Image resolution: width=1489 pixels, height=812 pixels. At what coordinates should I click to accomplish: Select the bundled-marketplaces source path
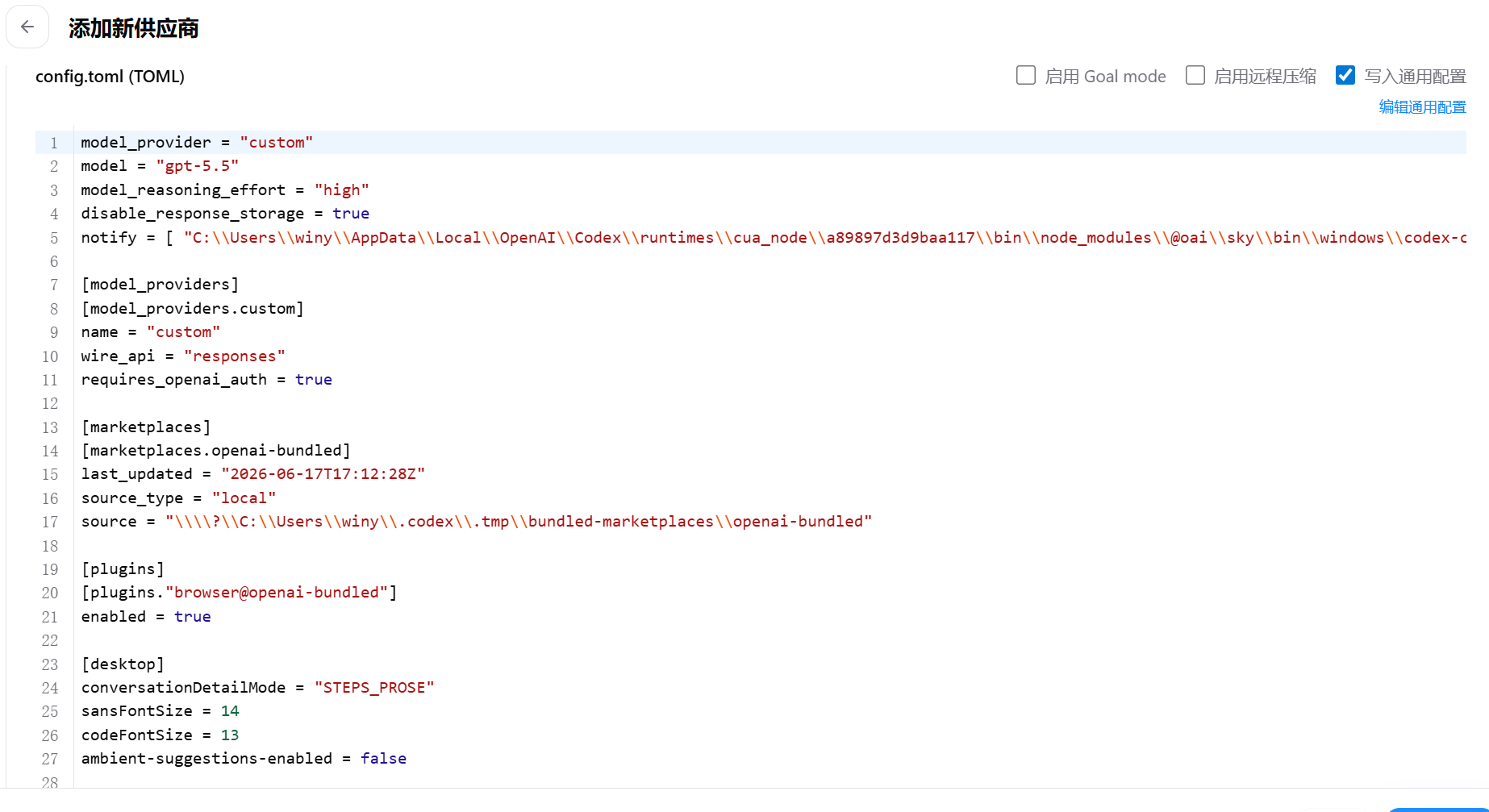click(x=519, y=522)
